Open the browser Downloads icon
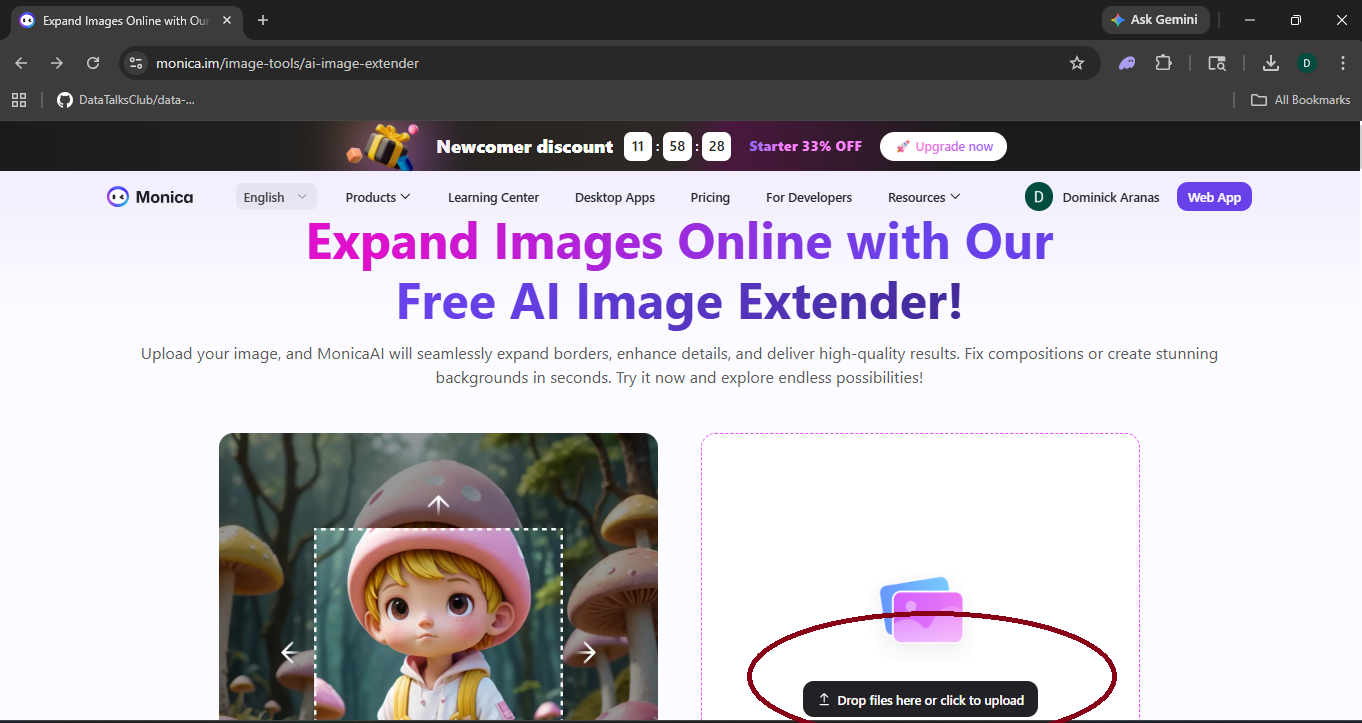Image resolution: width=1362 pixels, height=723 pixels. pyautogui.click(x=1271, y=63)
